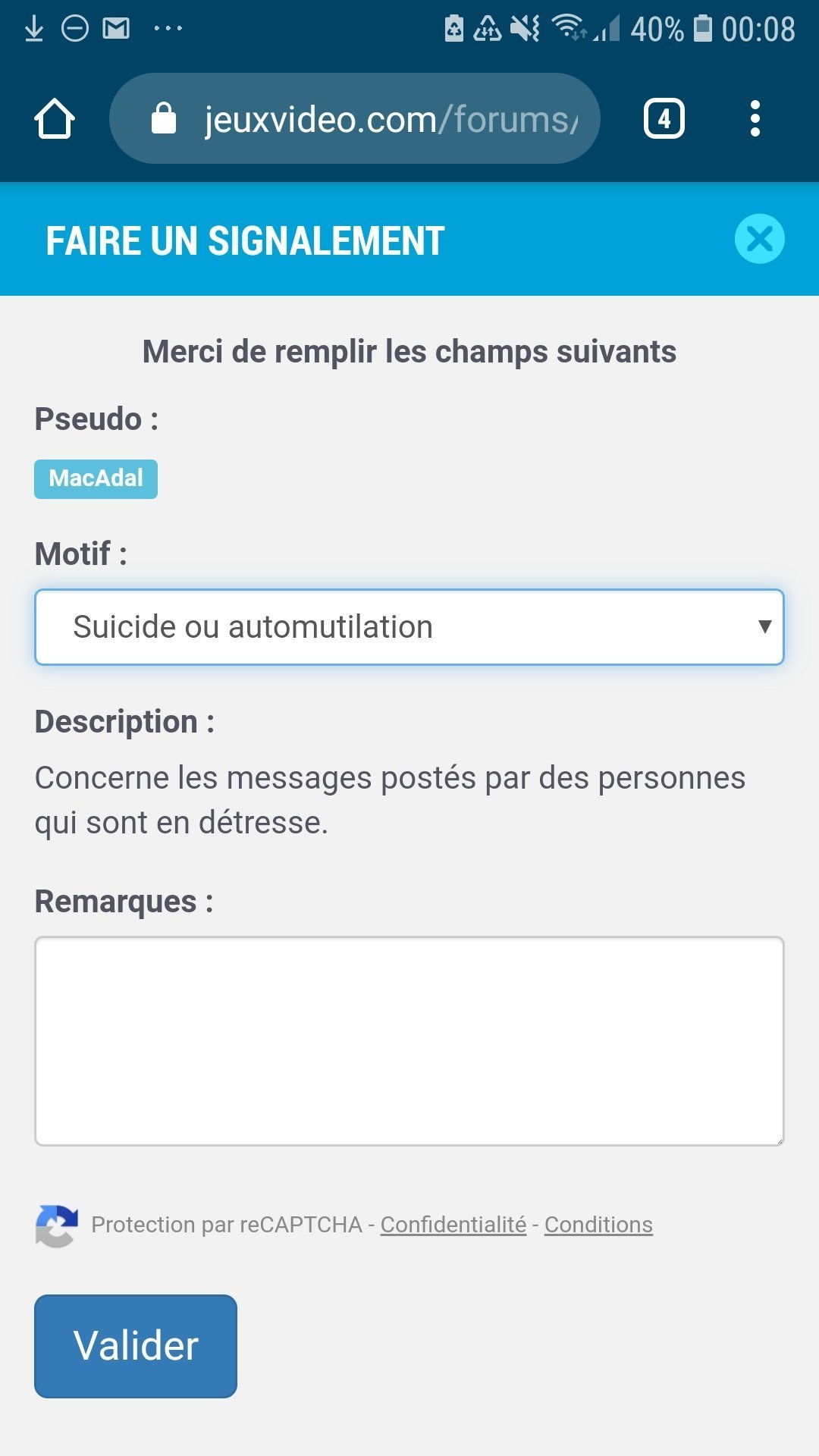Open the Confidentialité link
Image resolution: width=819 pixels, height=1456 pixels.
[453, 1225]
